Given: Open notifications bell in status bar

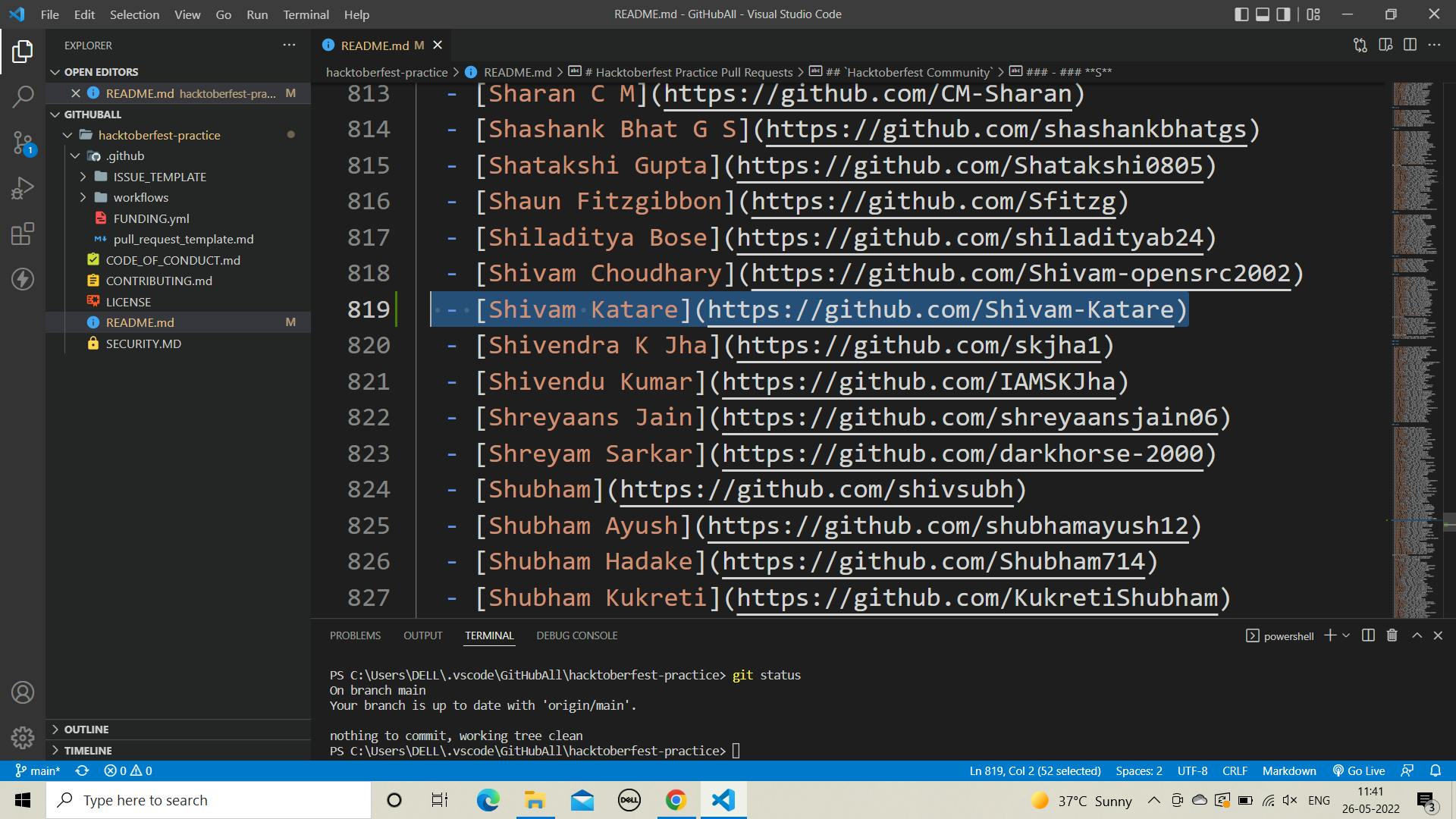Looking at the screenshot, I should (x=1436, y=770).
